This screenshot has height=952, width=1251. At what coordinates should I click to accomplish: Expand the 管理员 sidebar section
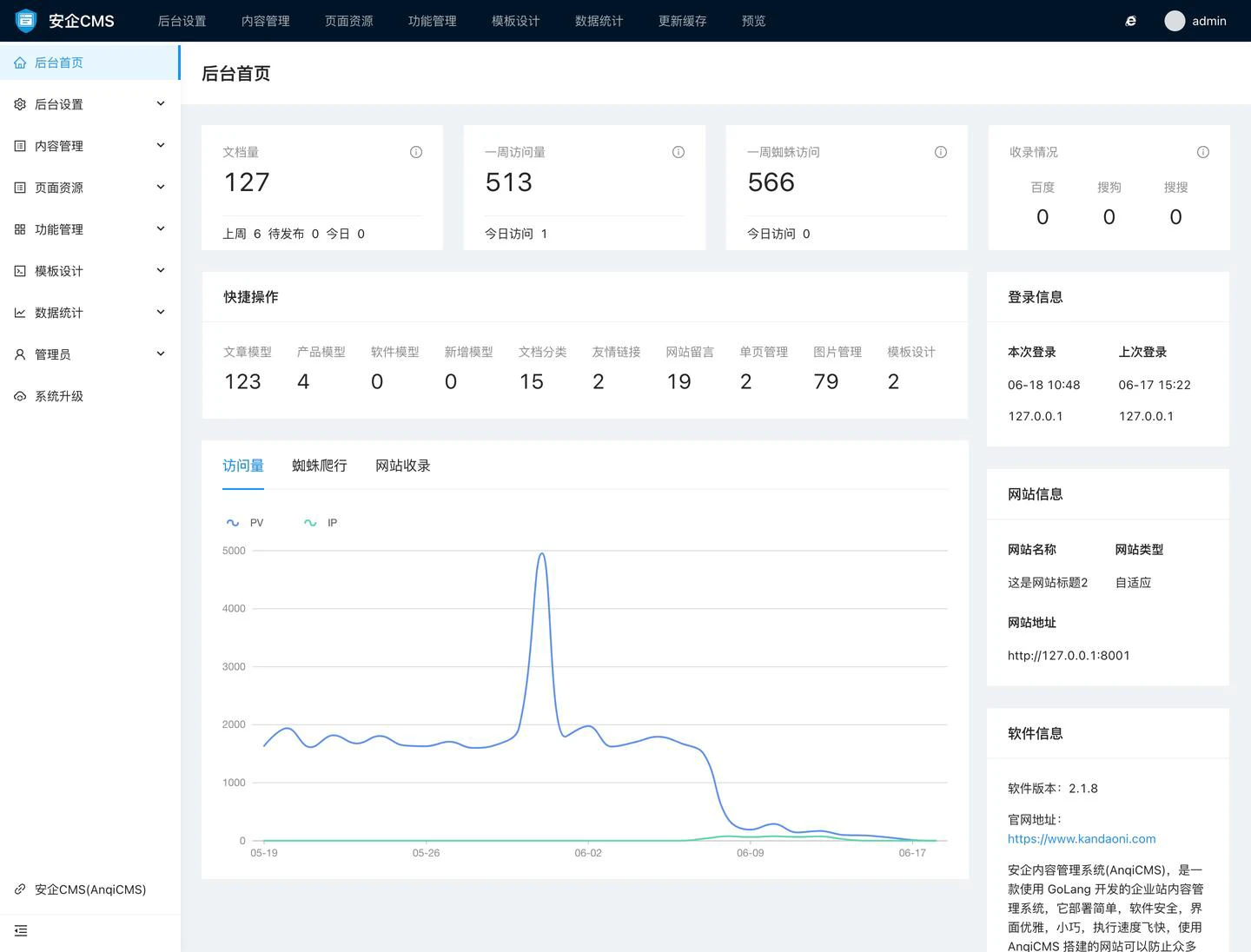coord(89,354)
